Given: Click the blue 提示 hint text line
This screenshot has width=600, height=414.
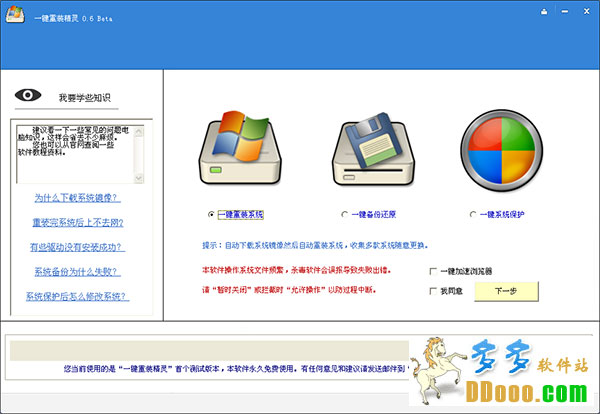Looking at the screenshot, I should (x=315, y=245).
